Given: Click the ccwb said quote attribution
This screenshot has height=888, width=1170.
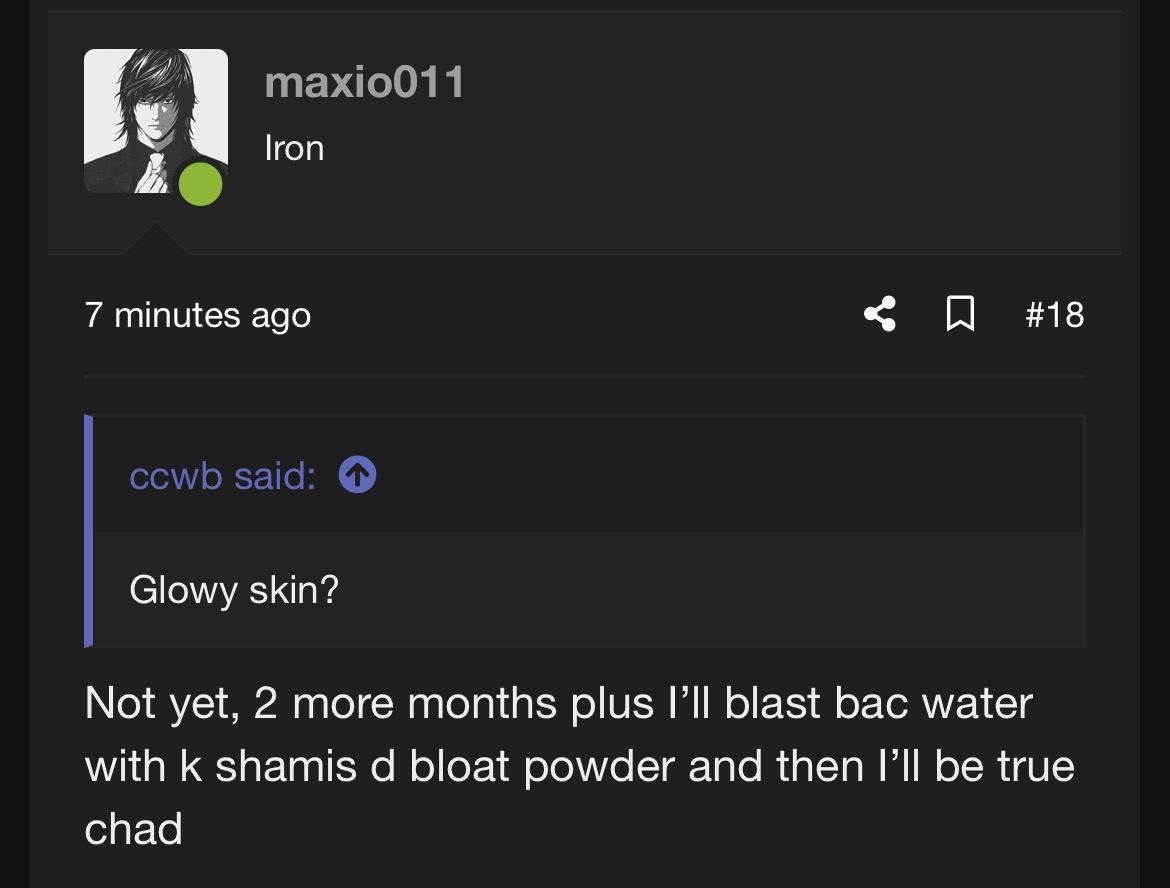Looking at the screenshot, I should 222,476.
